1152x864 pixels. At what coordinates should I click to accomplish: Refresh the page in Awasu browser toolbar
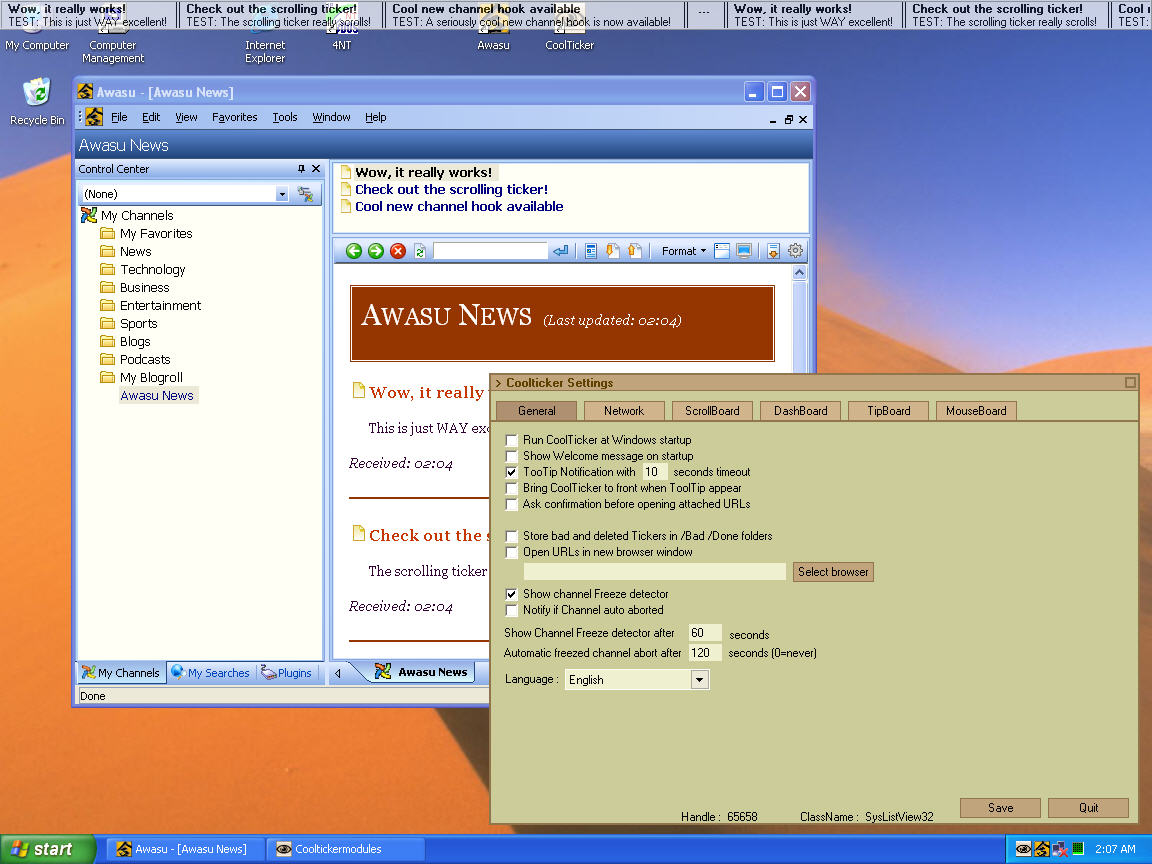pos(420,251)
